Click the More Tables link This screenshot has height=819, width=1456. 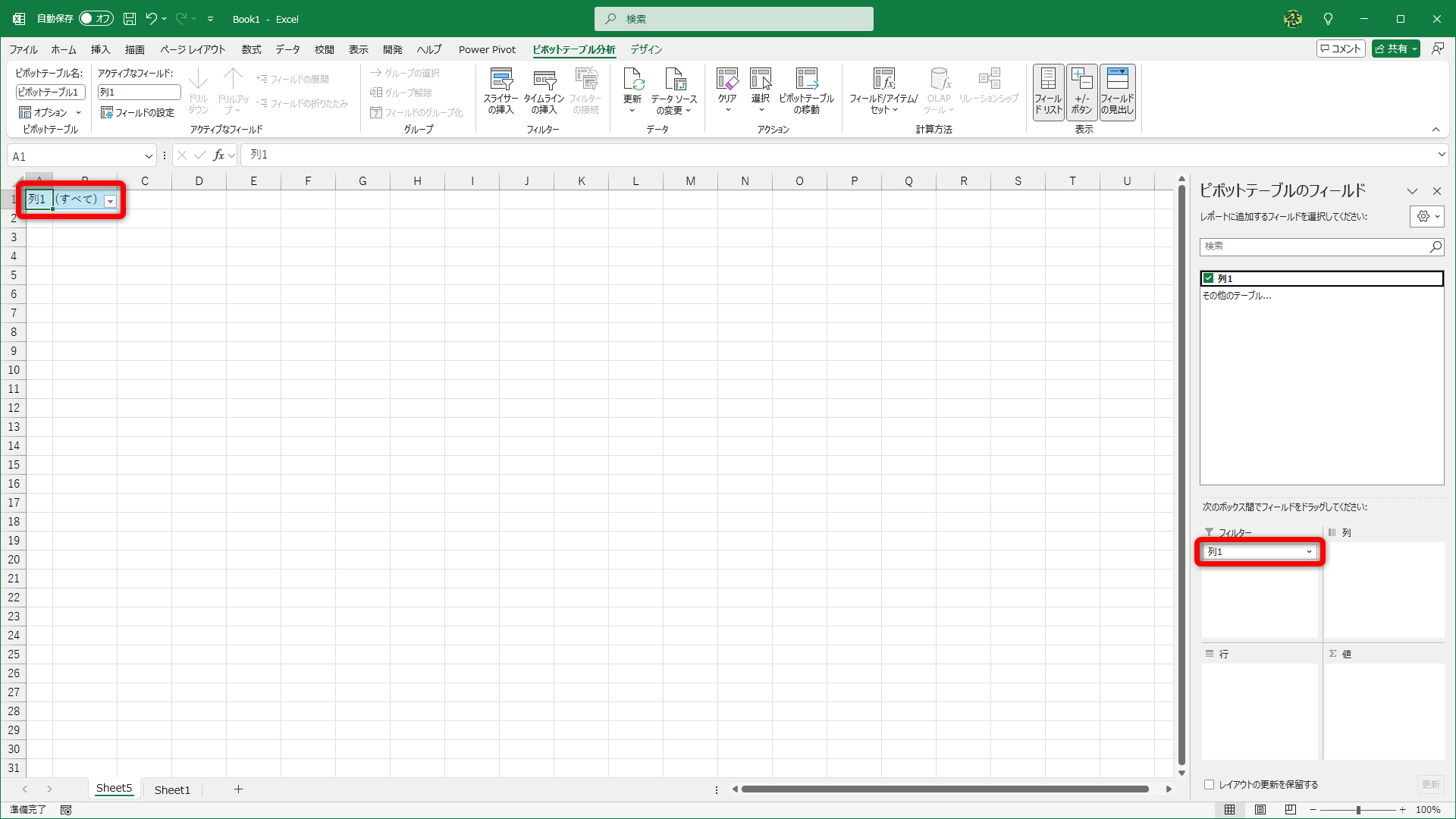tap(1237, 296)
